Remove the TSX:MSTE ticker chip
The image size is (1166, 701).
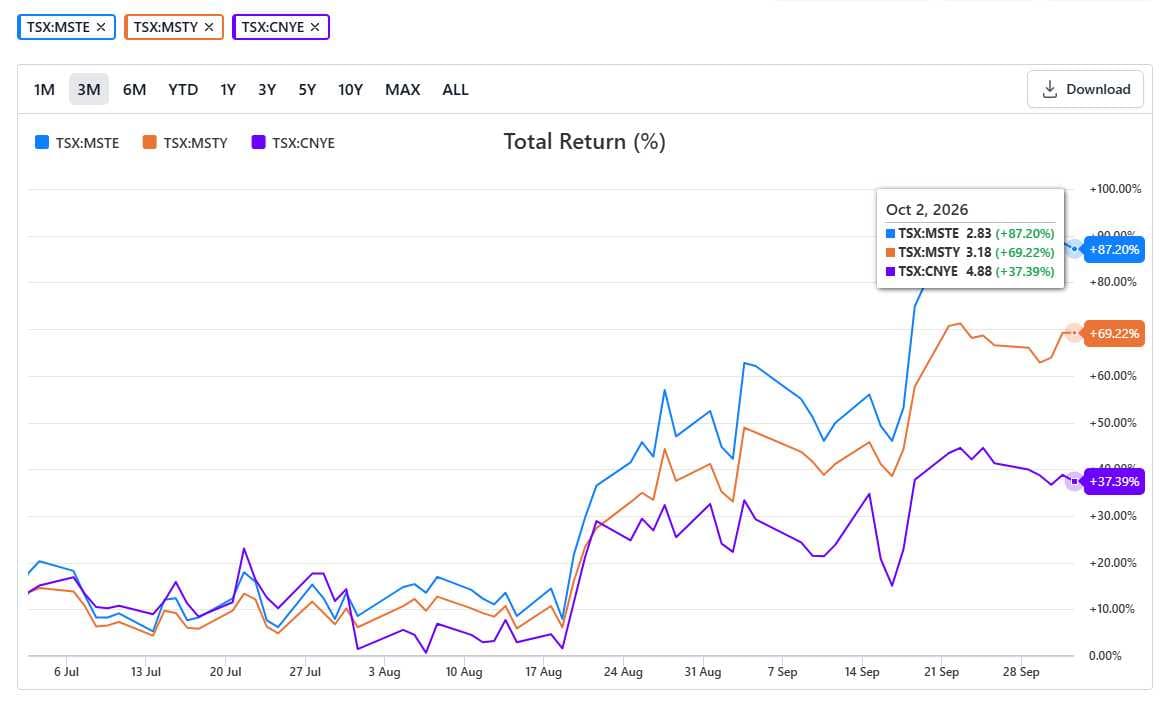click(101, 28)
